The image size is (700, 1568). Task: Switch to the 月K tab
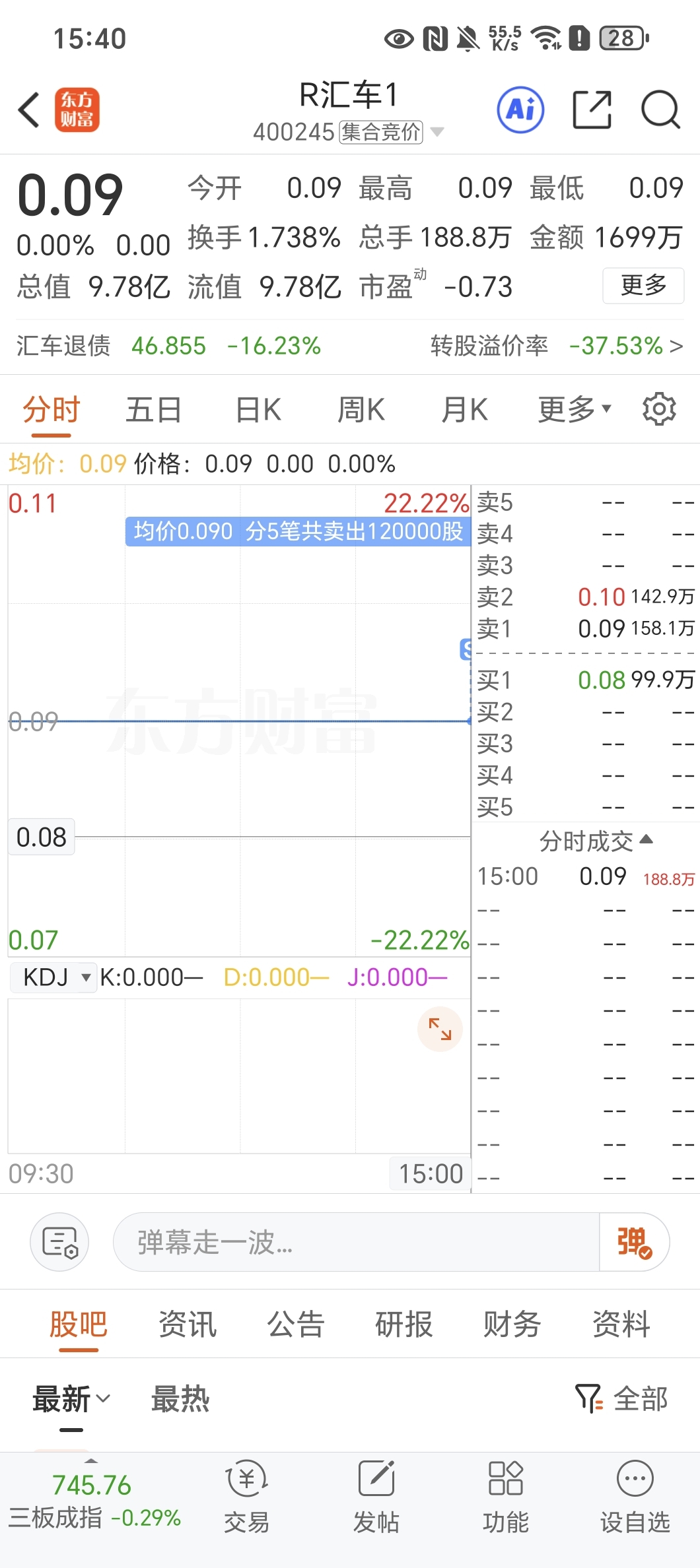(464, 409)
